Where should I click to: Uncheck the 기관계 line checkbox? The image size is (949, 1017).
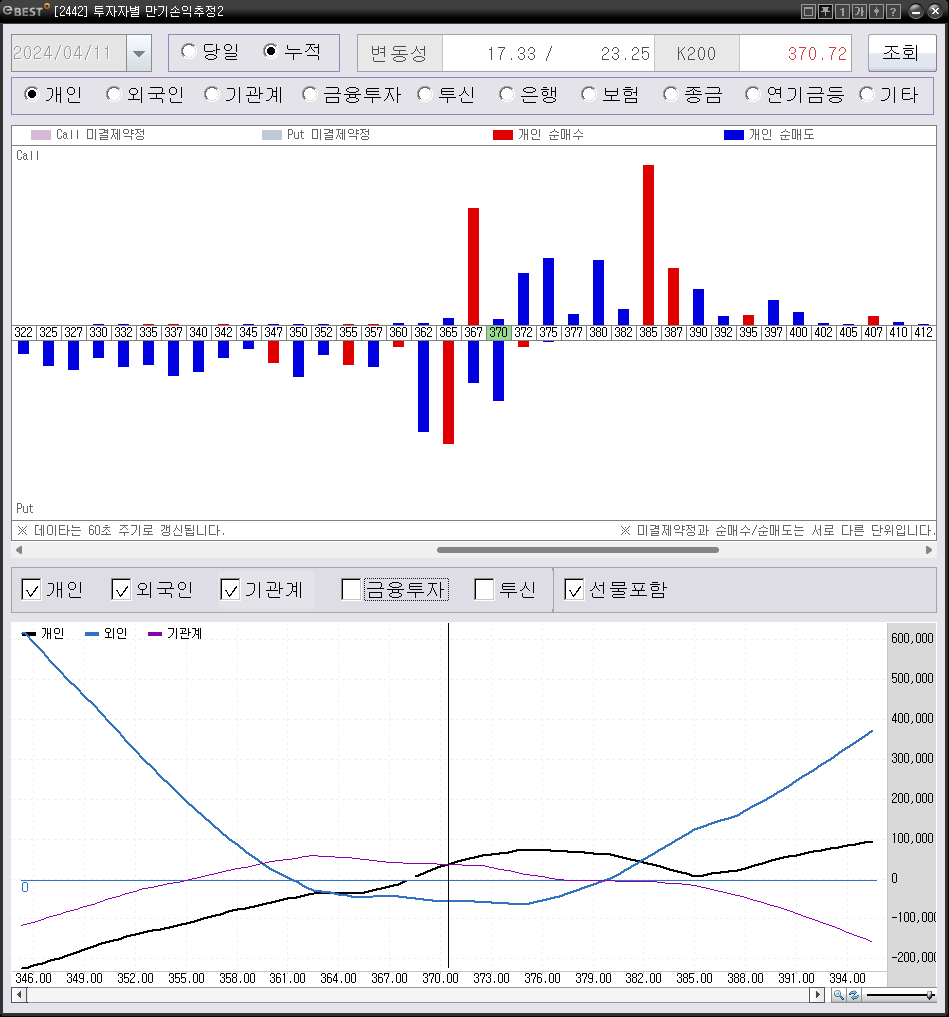click(230, 590)
